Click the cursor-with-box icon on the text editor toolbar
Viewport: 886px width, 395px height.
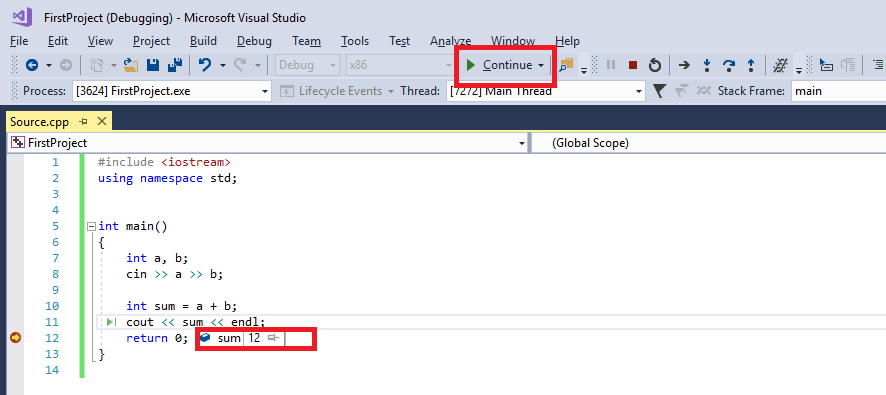point(826,66)
